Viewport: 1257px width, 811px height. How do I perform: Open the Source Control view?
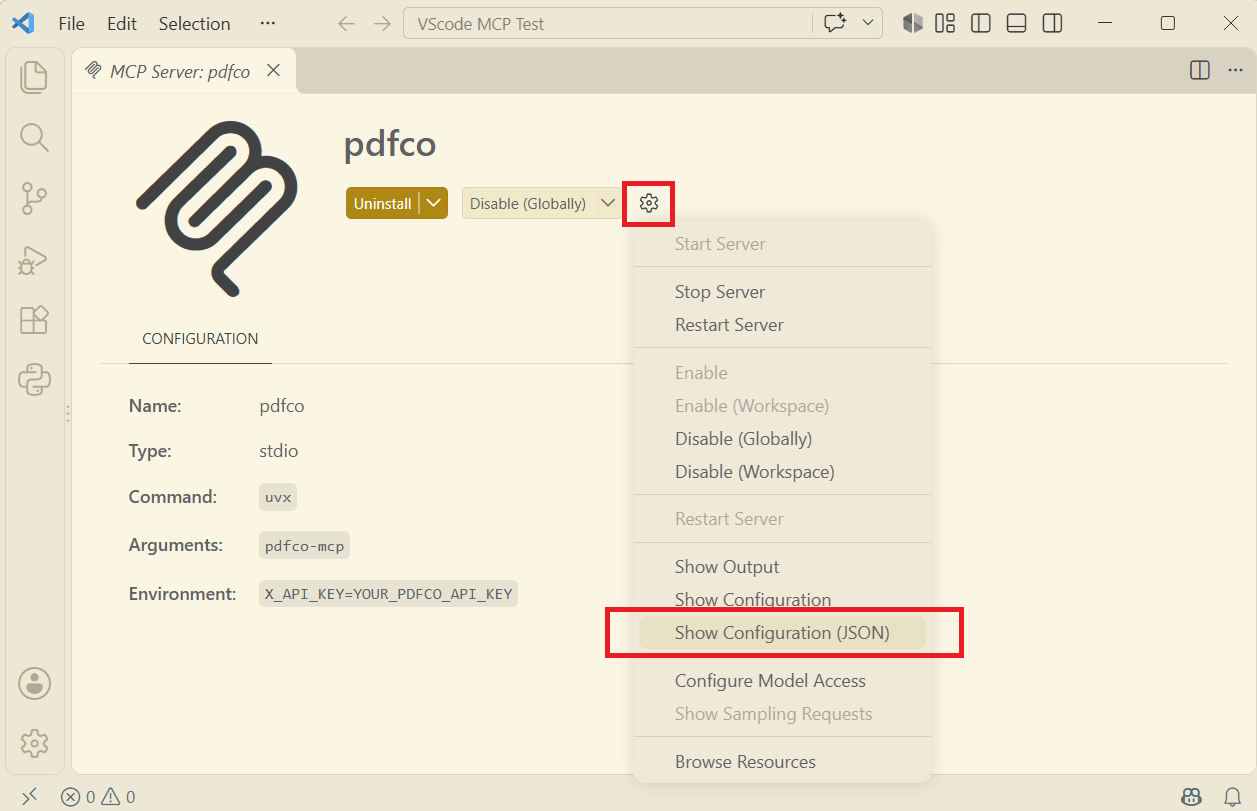(x=34, y=199)
